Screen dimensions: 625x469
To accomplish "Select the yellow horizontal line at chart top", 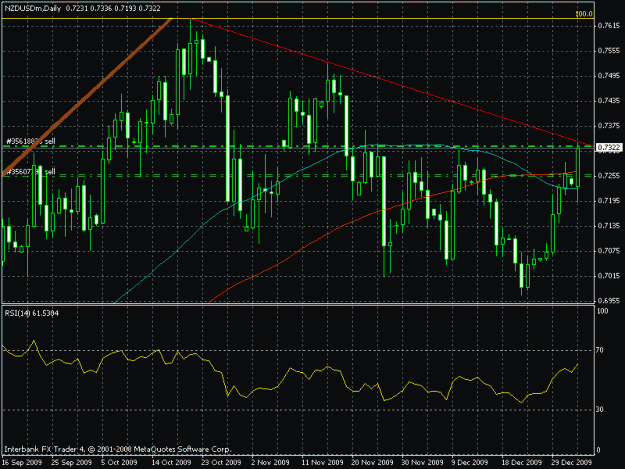I will click(297, 18).
